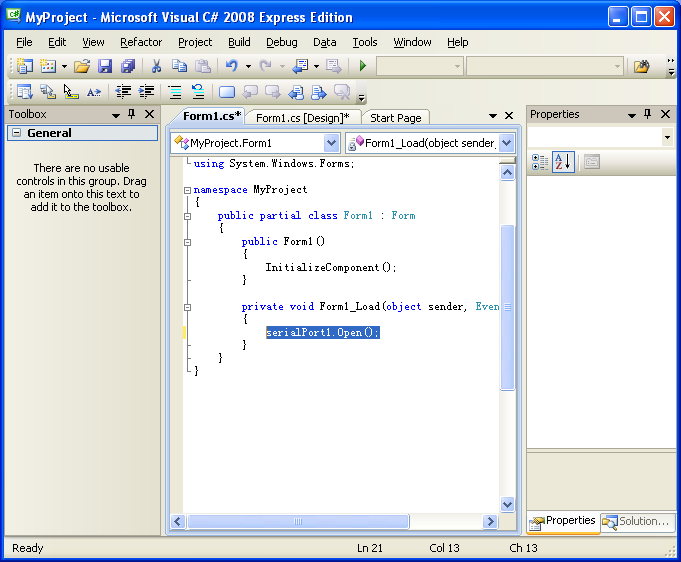Collapse the Form1_Load method block
The height and width of the screenshot is (562, 681).
(x=187, y=307)
